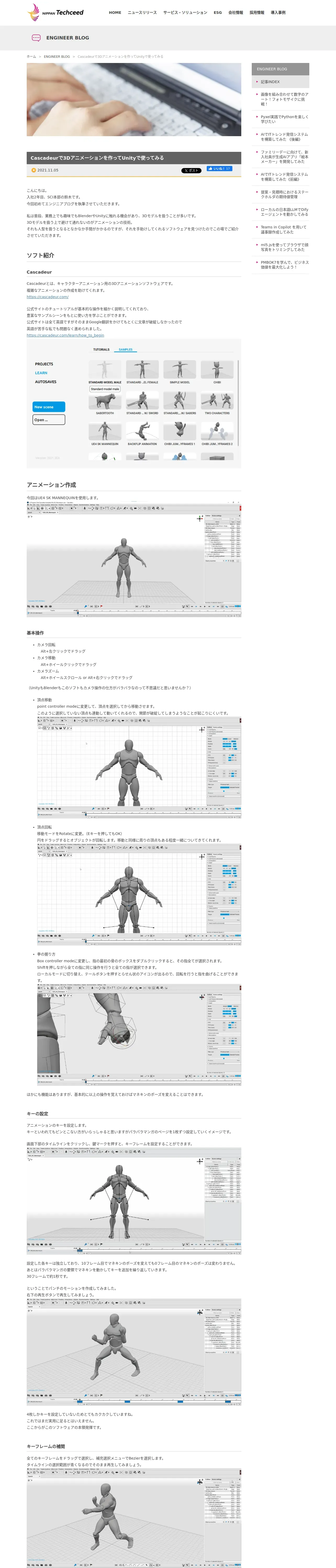Go to ホーム breadcrumb link
The image size is (336, 1568).
click(31, 57)
